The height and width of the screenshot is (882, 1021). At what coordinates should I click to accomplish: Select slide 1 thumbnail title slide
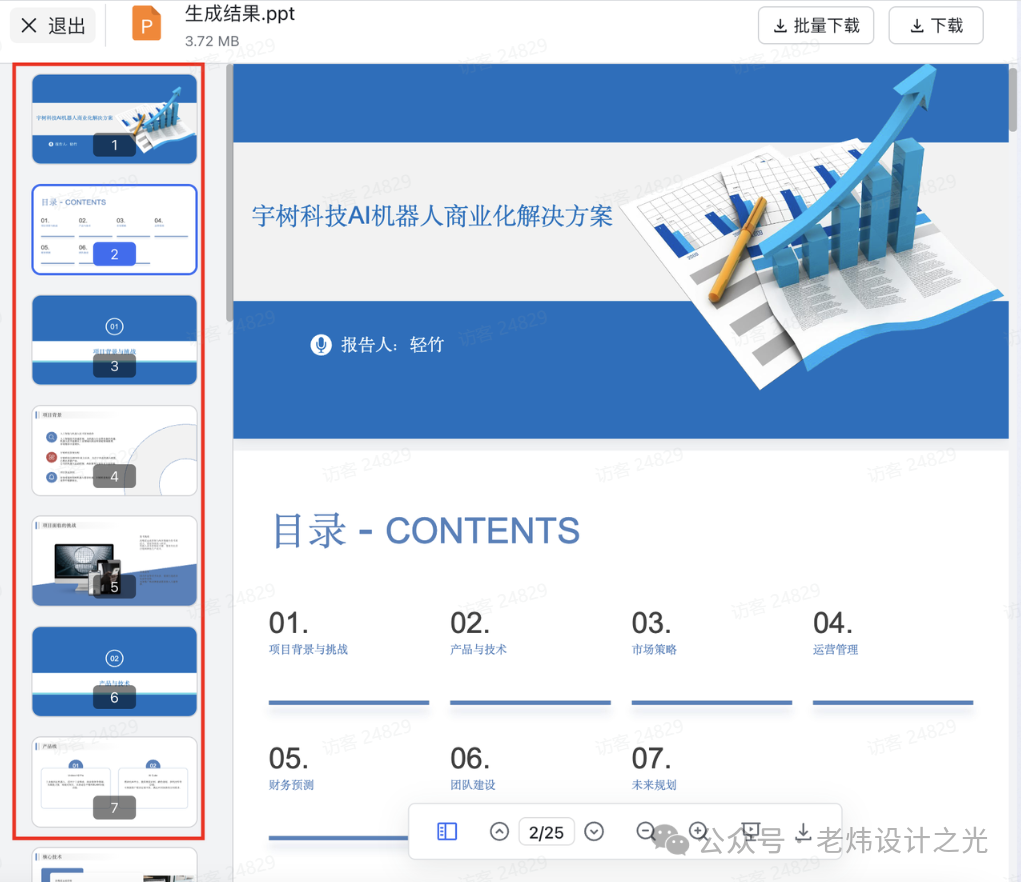tap(115, 118)
